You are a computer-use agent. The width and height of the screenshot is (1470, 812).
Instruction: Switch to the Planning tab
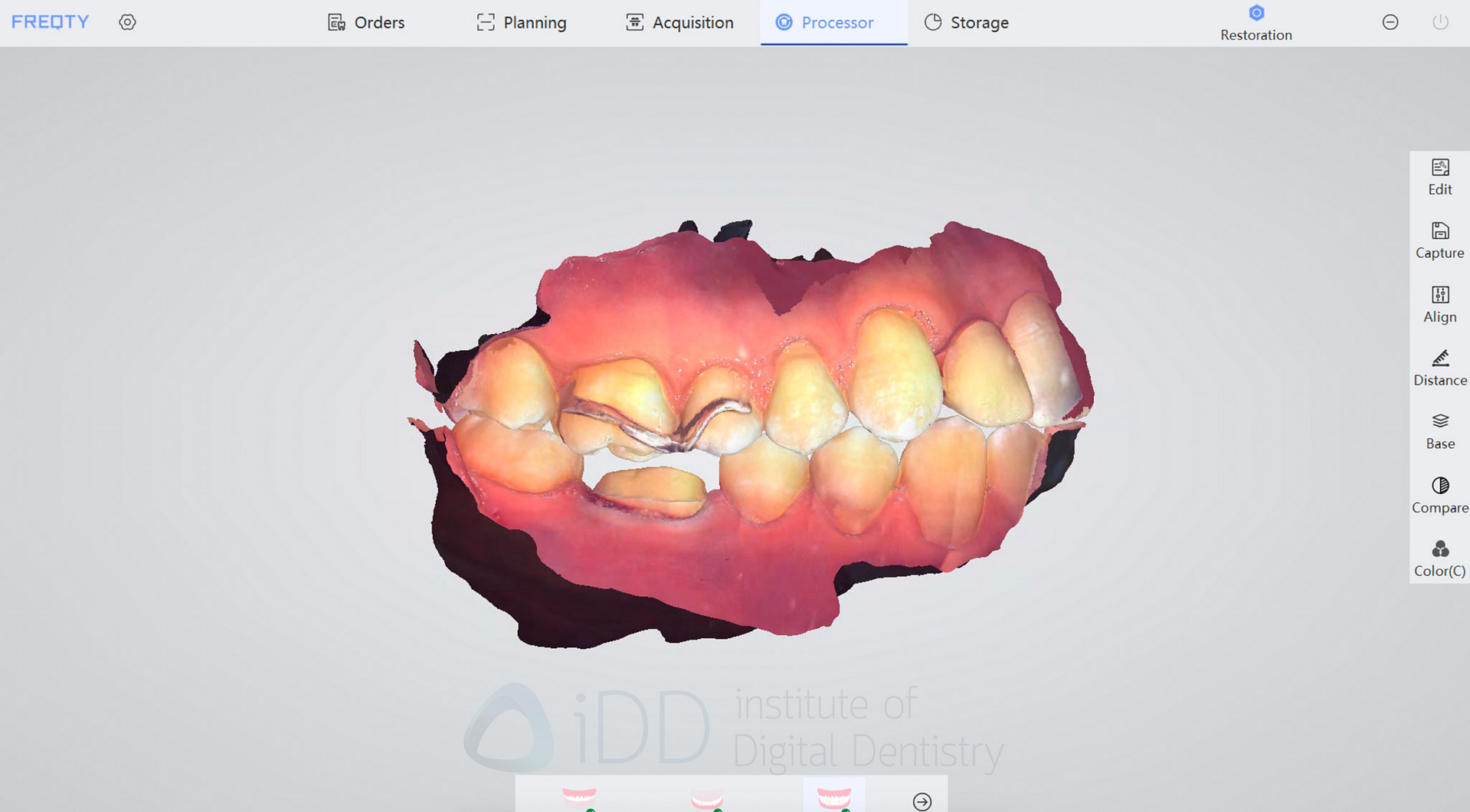coord(521,22)
